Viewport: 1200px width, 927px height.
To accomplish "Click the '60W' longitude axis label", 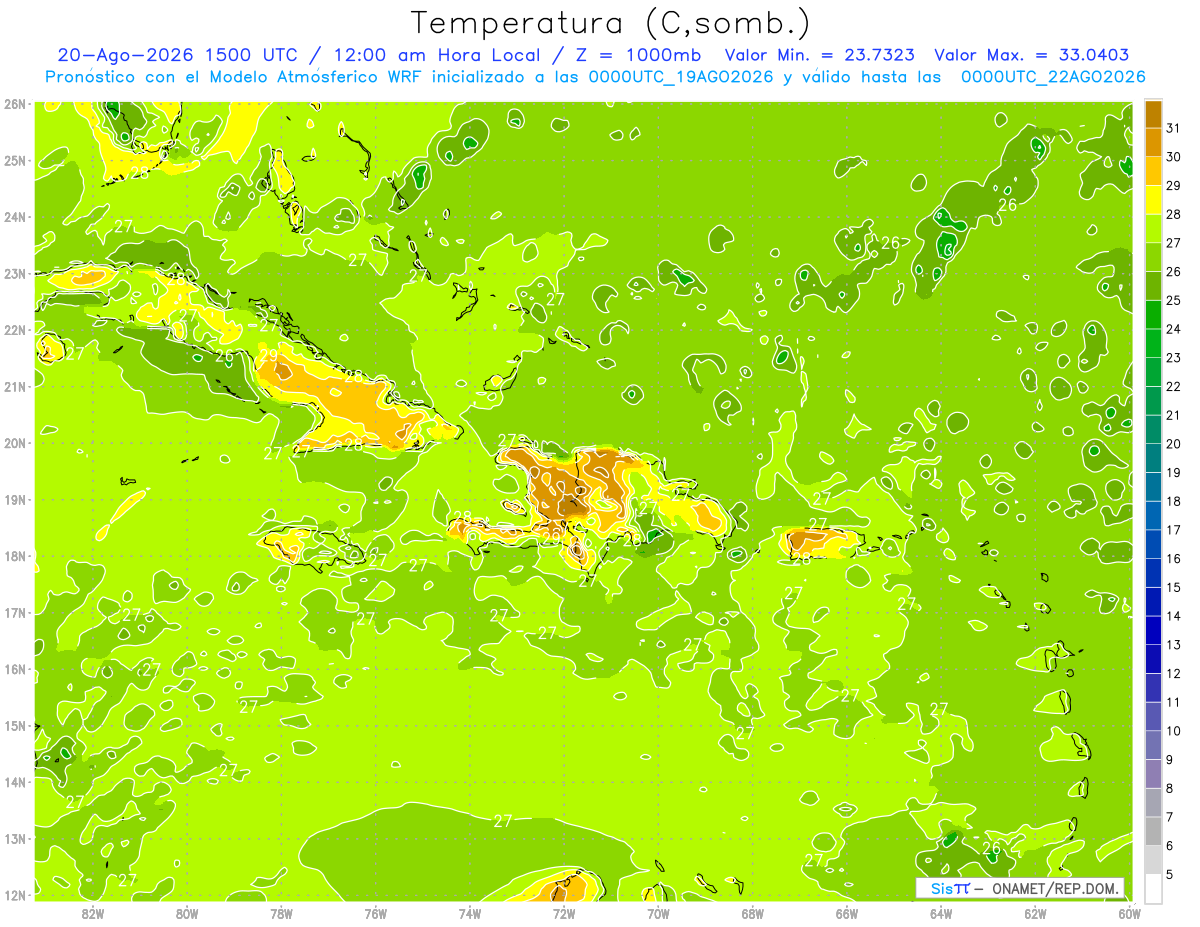I will pos(1129,913).
